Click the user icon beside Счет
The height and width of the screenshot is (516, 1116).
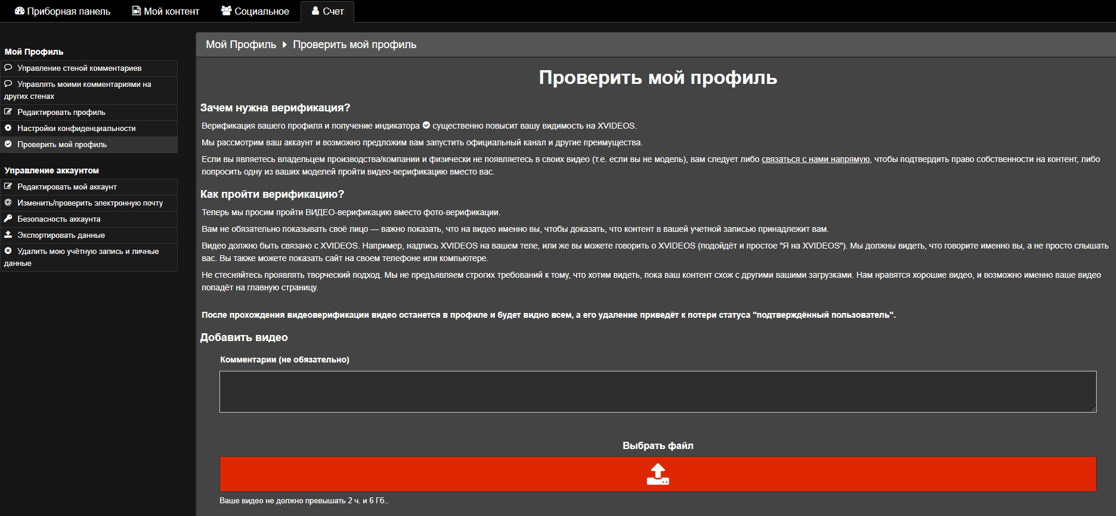pyautogui.click(x=315, y=11)
